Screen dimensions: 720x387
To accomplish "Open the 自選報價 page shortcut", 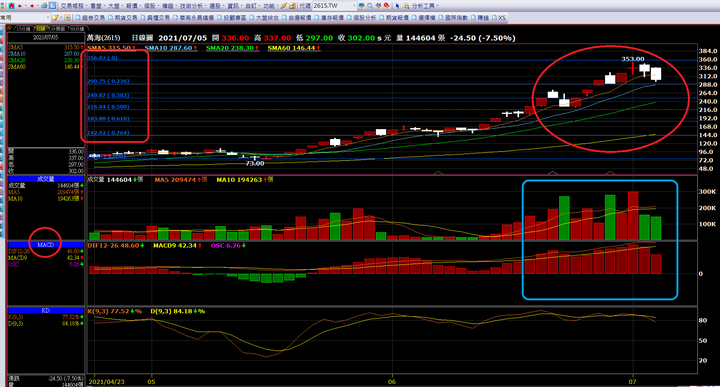I will click(x=297, y=17).
